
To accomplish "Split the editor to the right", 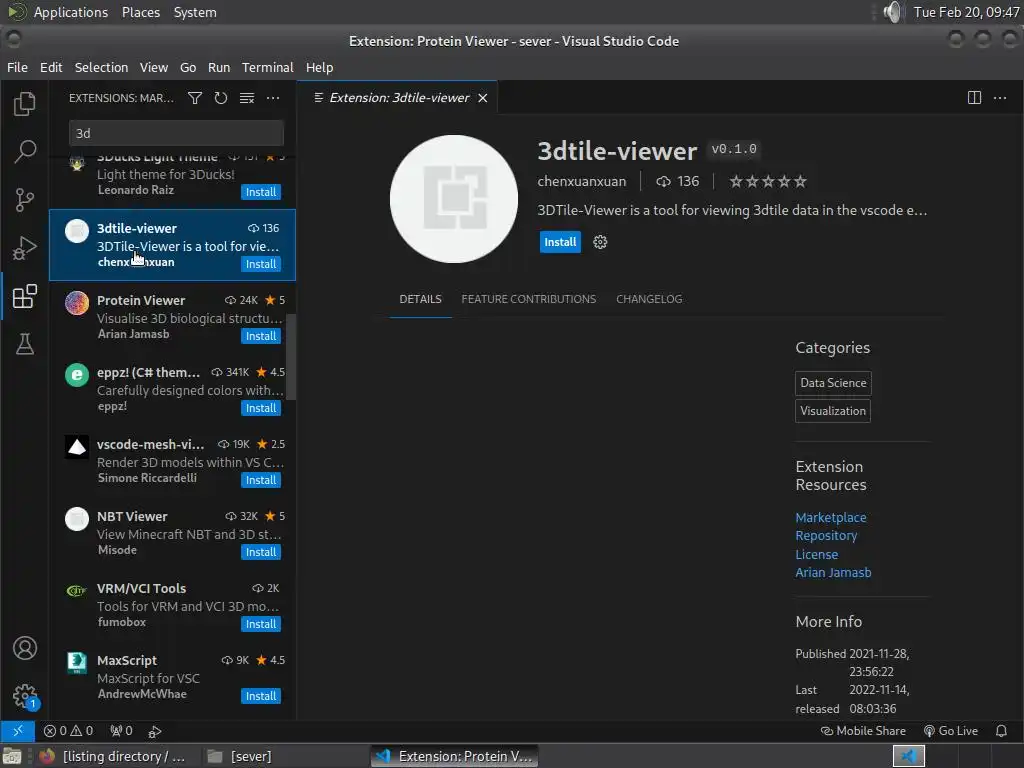I will [974, 98].
